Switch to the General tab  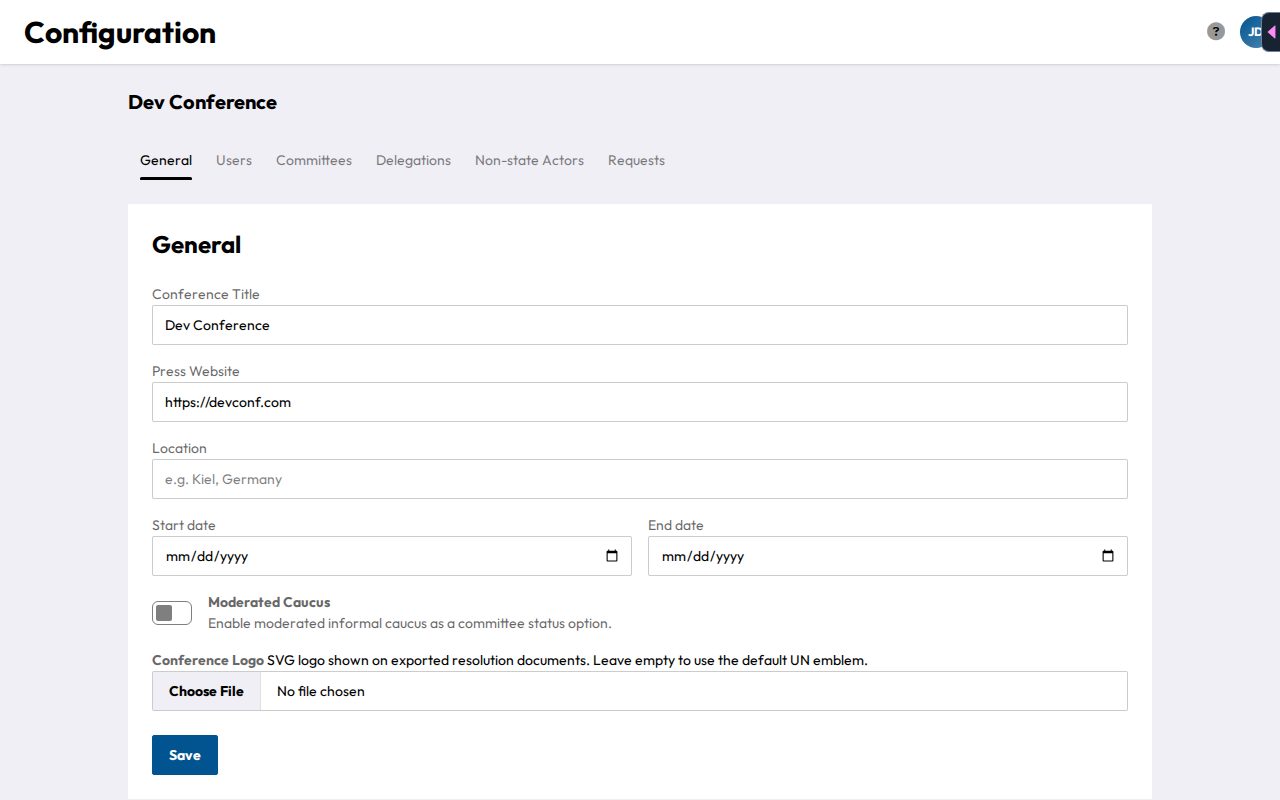click(x=166, y=160)
